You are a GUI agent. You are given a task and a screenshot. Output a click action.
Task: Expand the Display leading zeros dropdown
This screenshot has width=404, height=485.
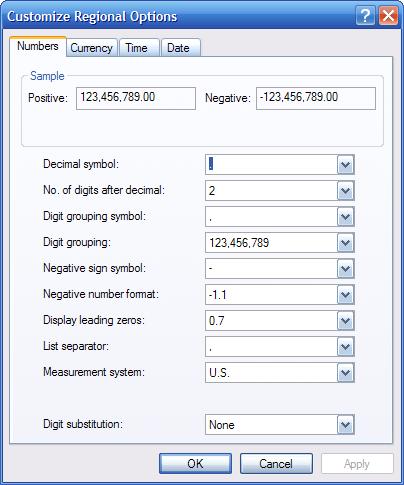pos(345,321)
